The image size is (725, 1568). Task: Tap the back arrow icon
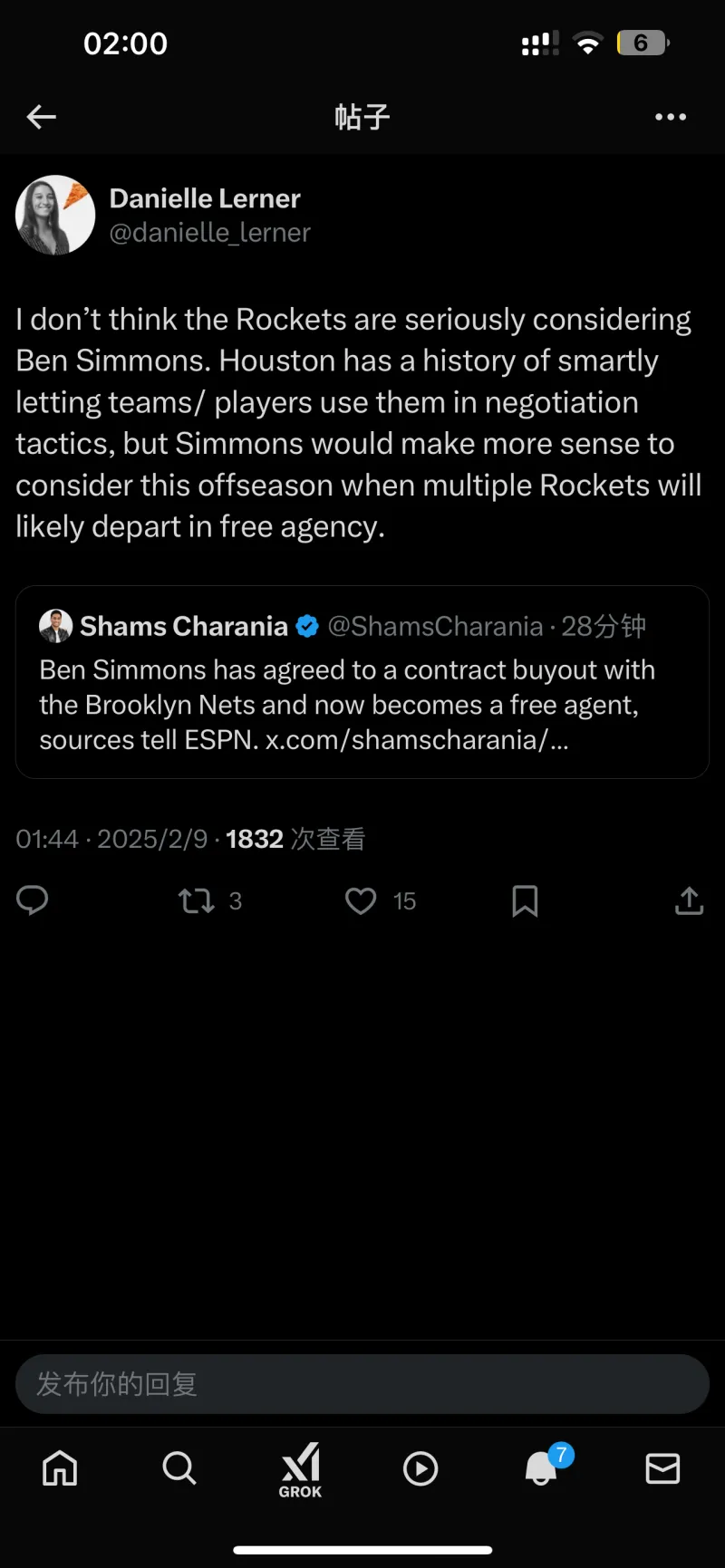tap(42, 117)
